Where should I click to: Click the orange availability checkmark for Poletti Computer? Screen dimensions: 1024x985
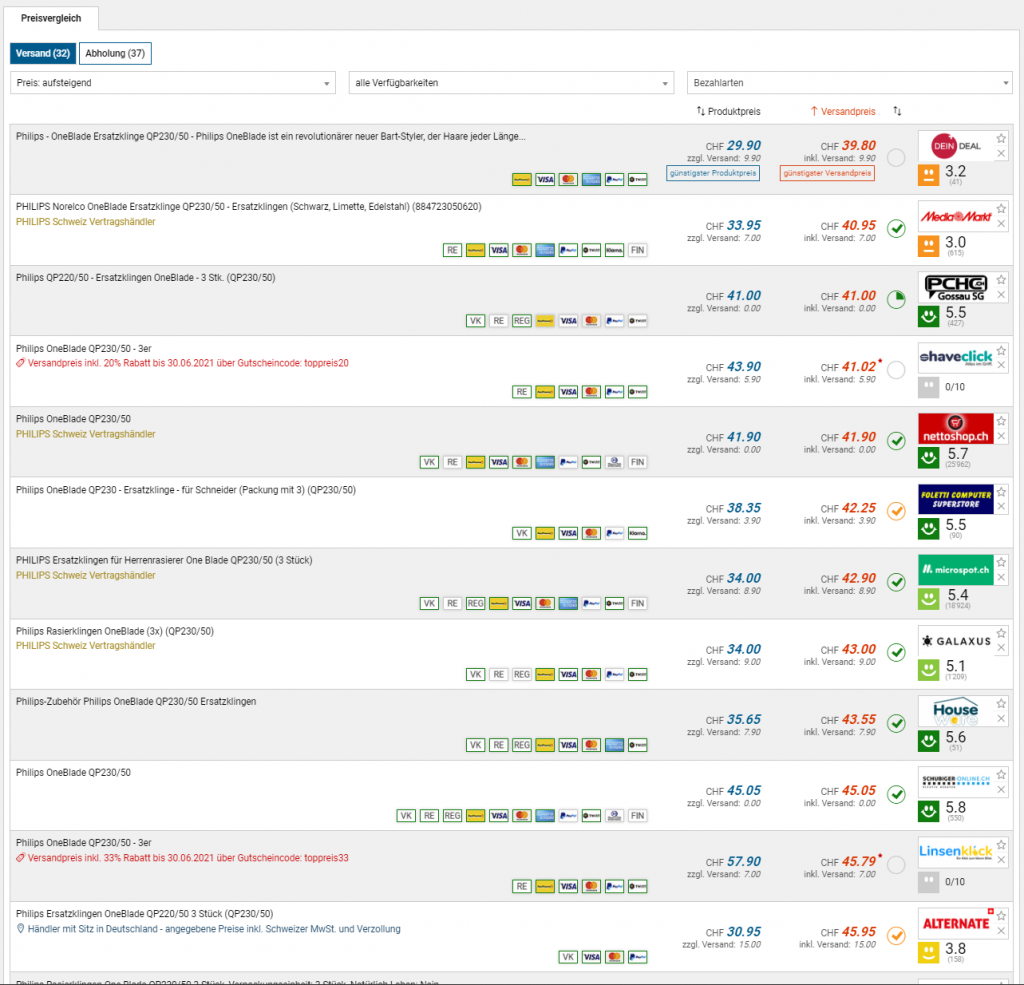pos(896,511)
